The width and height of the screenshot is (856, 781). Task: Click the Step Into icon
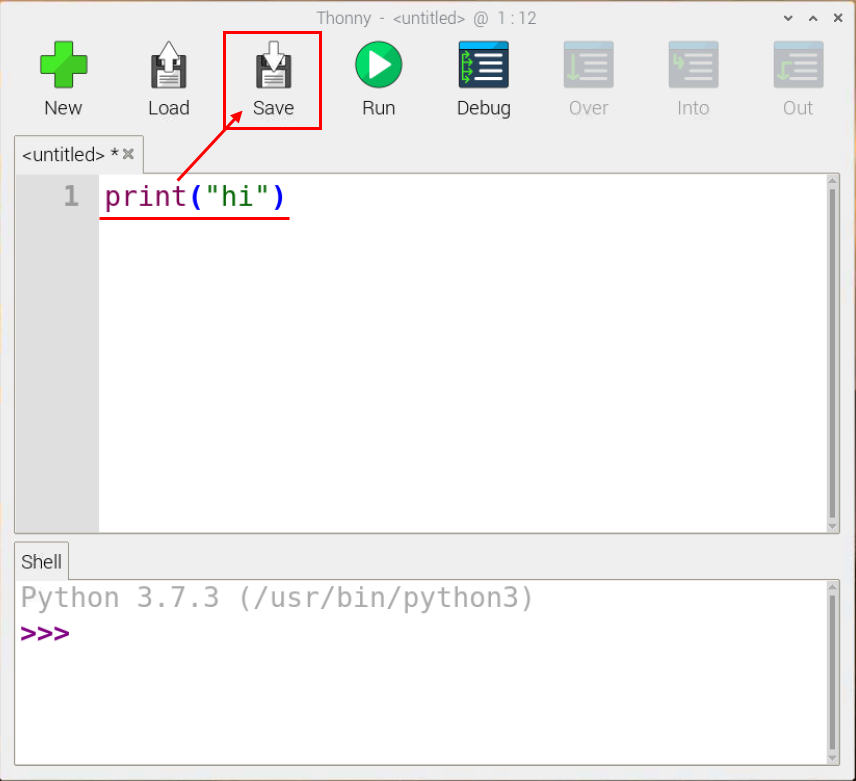pyautogui.click(x=693, y=79)
